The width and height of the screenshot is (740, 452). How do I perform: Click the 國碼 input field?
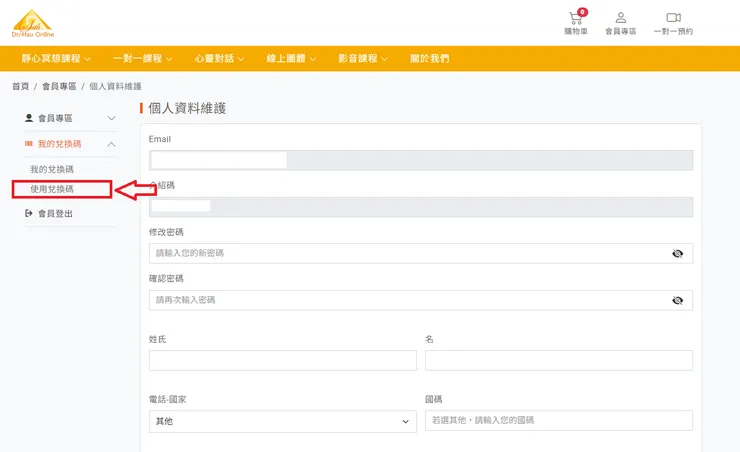pyautogui.click(x=559, y=420)
